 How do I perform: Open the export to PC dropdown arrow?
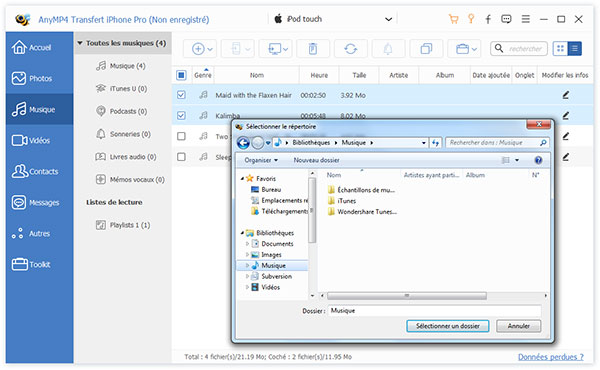[x=285, y=49]
